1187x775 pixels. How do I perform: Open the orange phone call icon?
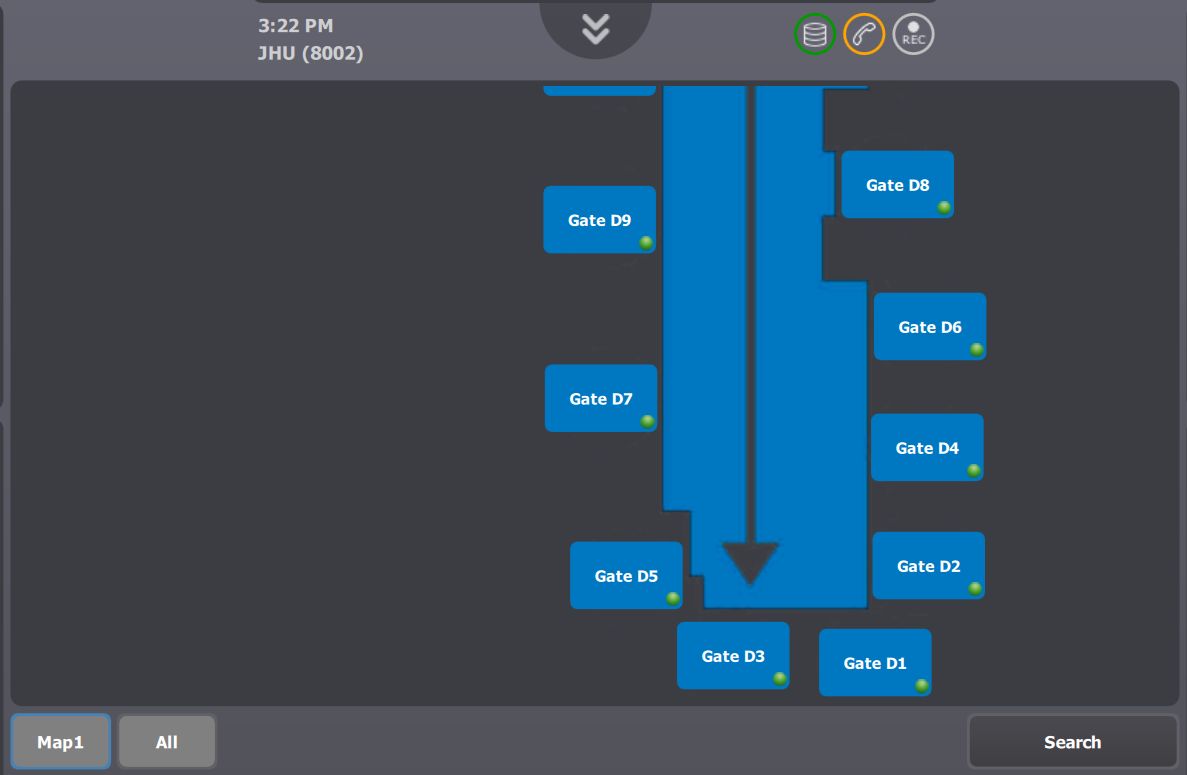tap(864, 34)
